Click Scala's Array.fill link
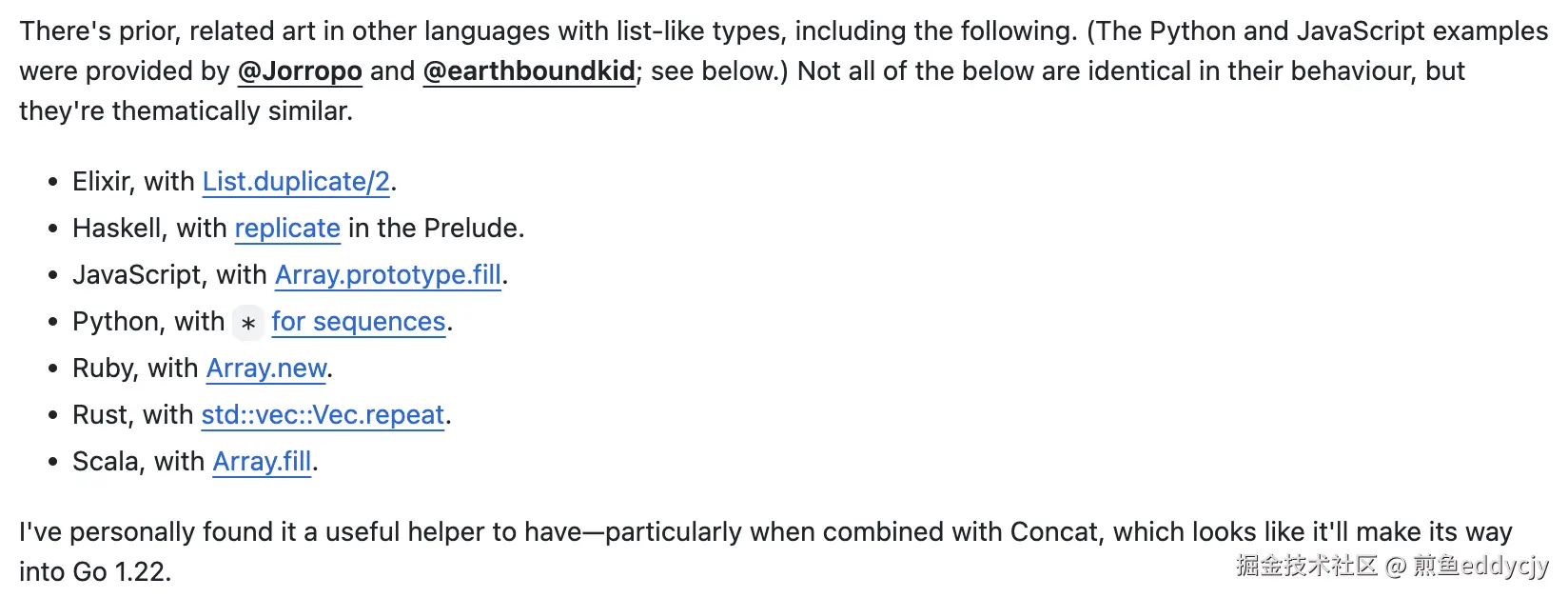1568x598 pixels. coord(262,462)
